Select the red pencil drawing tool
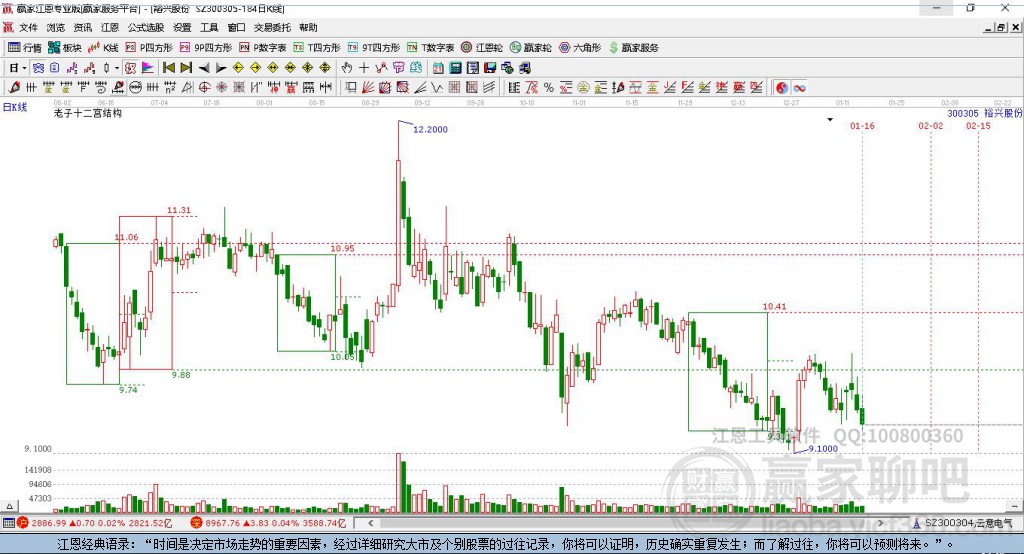 click(14, 88)
